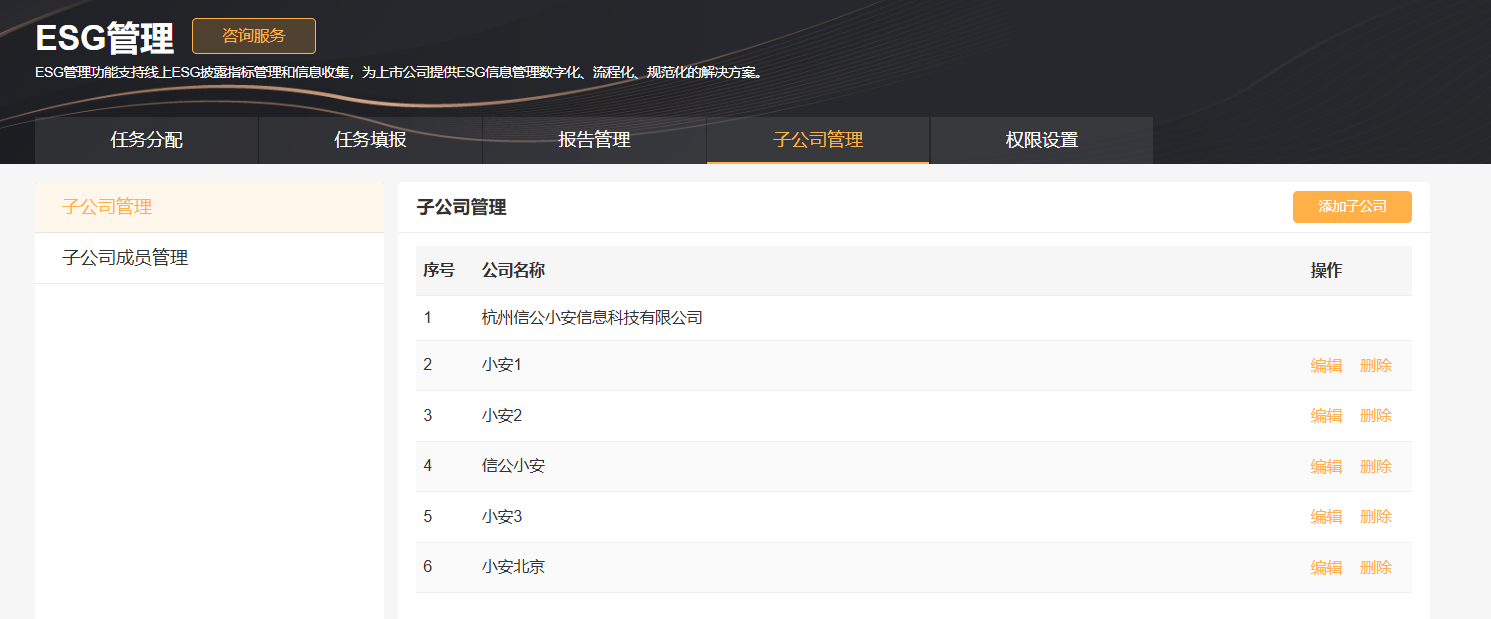
Task: Click 删除 for 小安2
Action: pyautogui.click(x=1376, y=416)
